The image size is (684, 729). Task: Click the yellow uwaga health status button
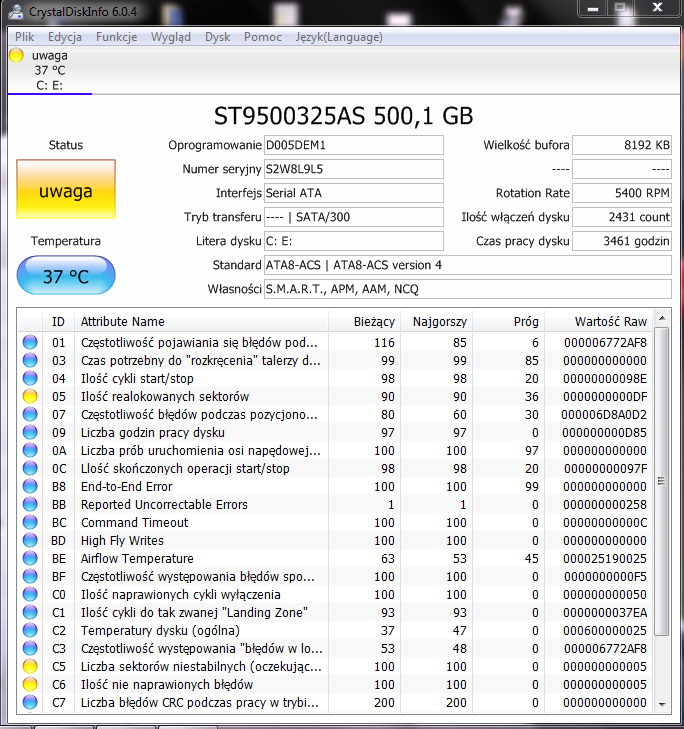(x=66, y=189)
